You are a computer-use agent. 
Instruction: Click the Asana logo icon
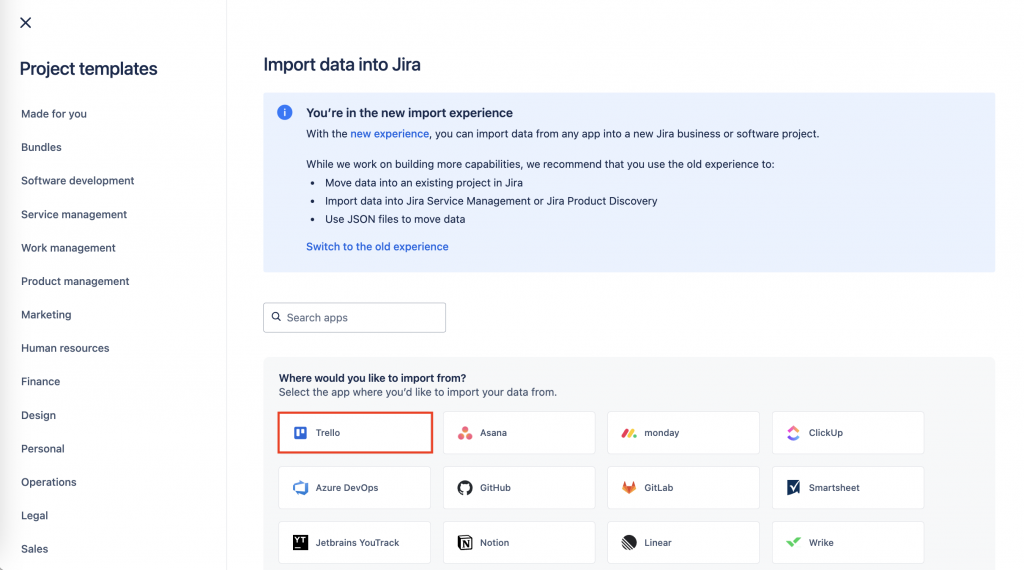(465, 433)
